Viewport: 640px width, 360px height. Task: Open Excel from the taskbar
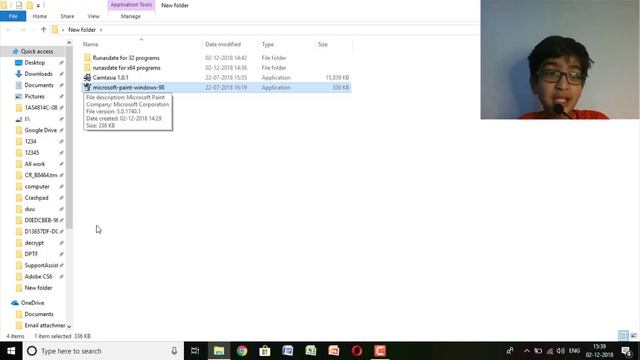coord(311,351)
